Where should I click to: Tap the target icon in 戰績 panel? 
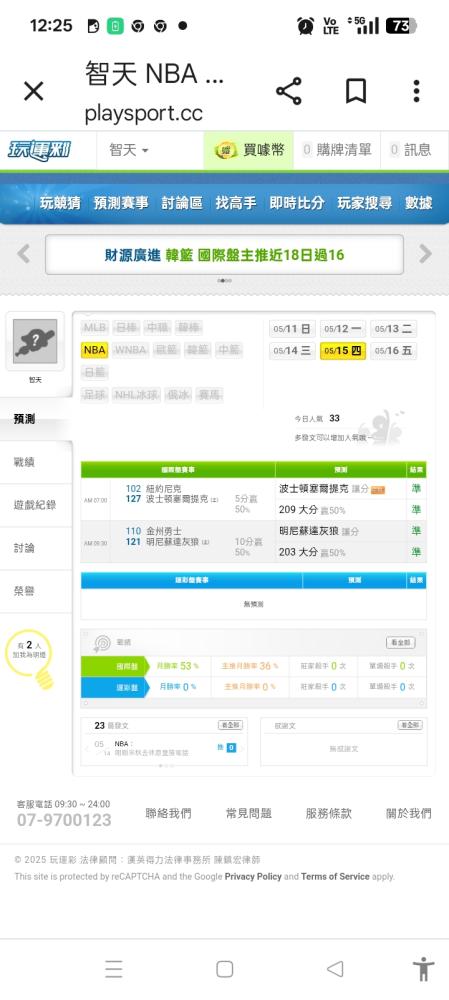point(102,643)
